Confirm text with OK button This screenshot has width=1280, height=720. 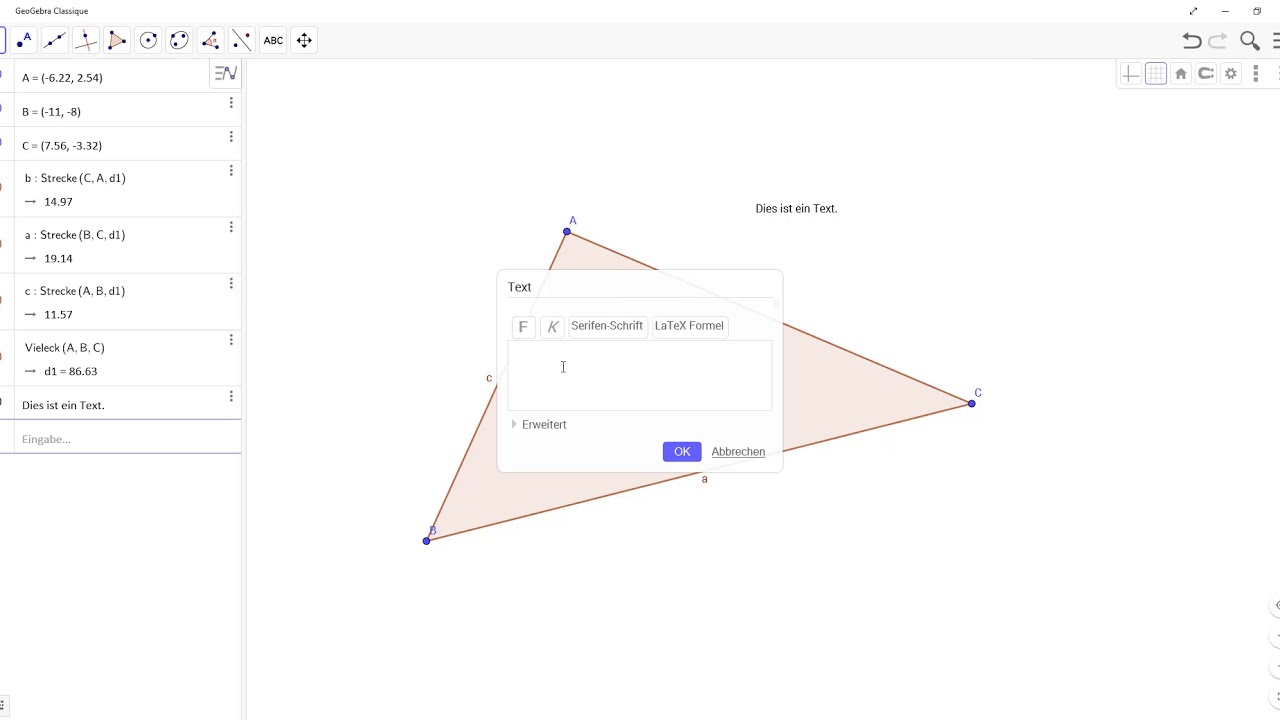click(682, 452)
